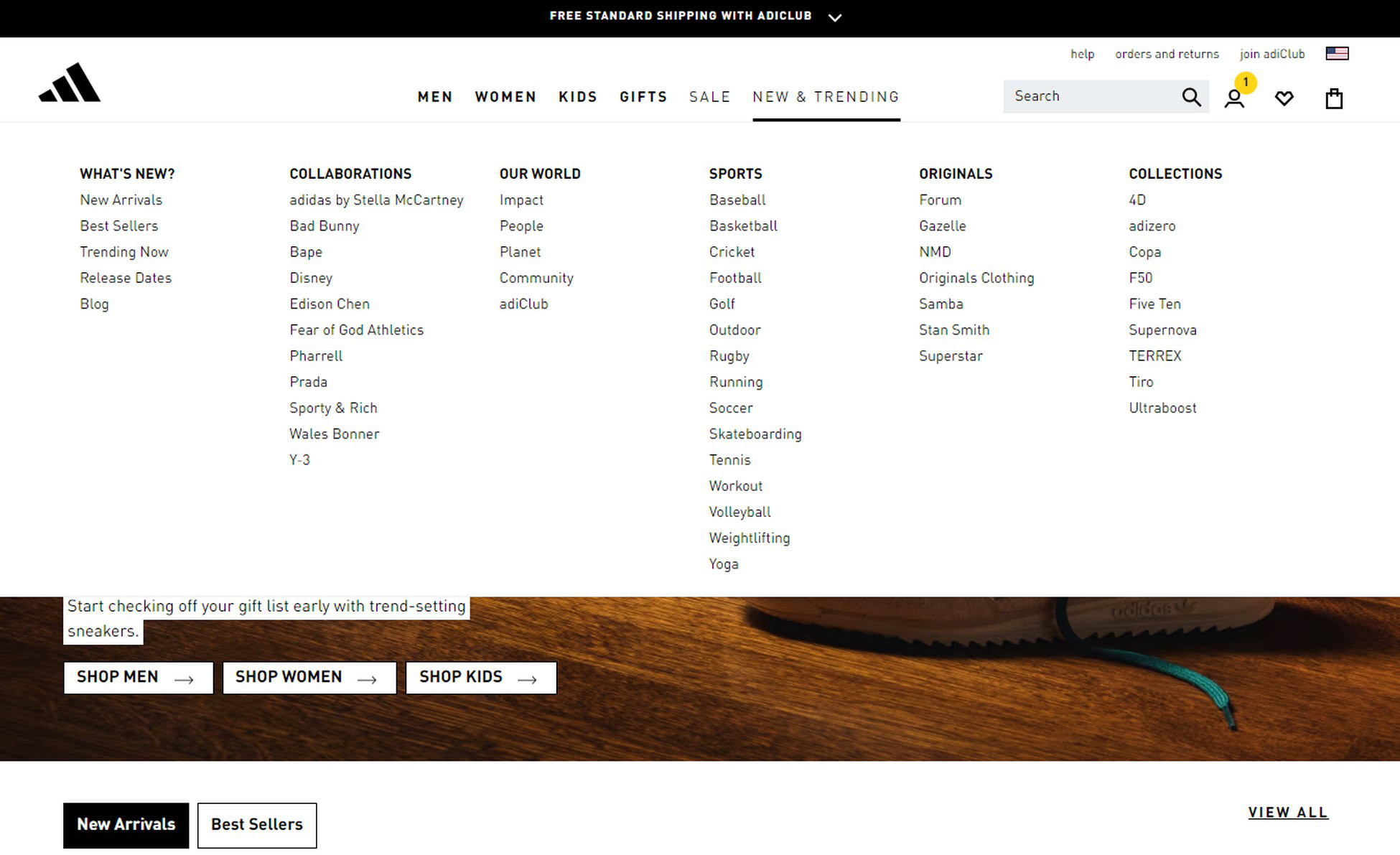Select Weightlifting sport
The width and height of the screenshot is (1400, 855).
click(750, 538)
